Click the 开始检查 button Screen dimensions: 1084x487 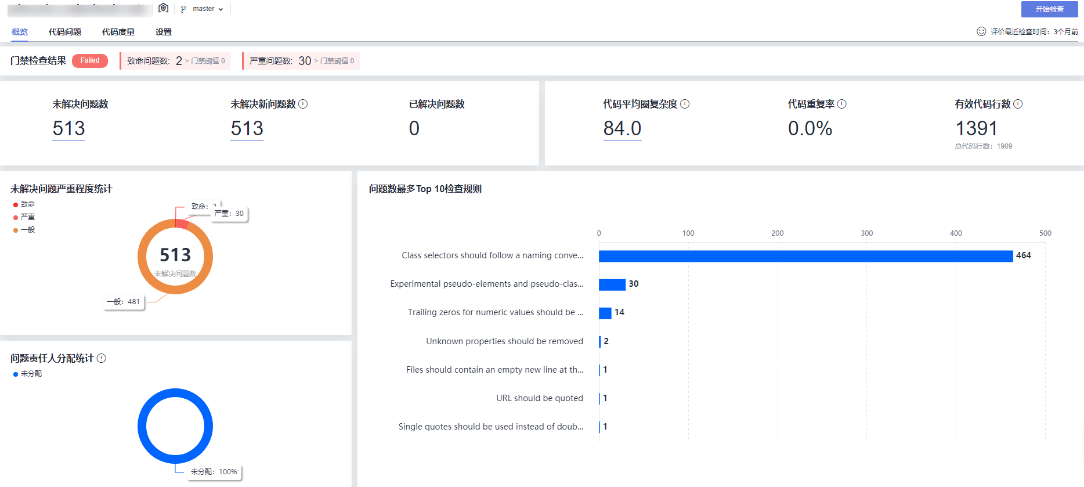click(1049, 9)
